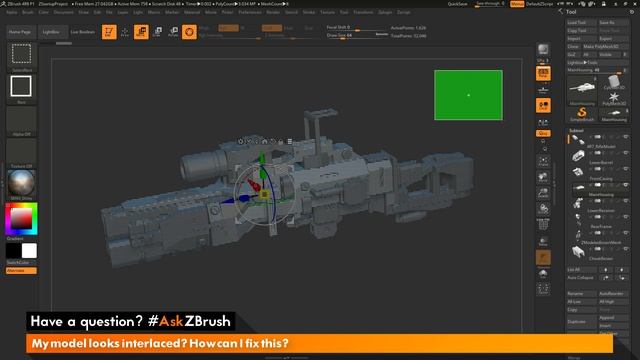The height and width of the screenshot is (360, 640).
Task: Toggle the Floor grid icon
Action: (543, 90)
